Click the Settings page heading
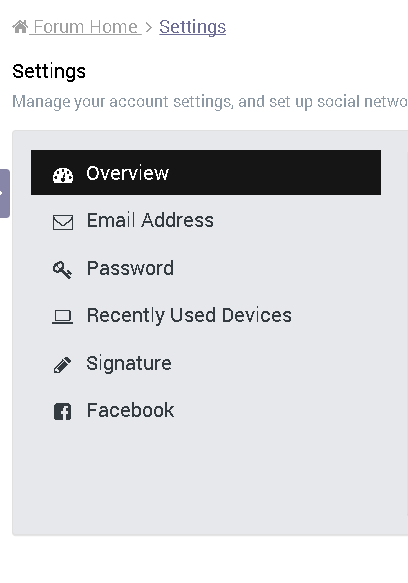The width and height of the screenshot is (408, 583). (49, 71)
